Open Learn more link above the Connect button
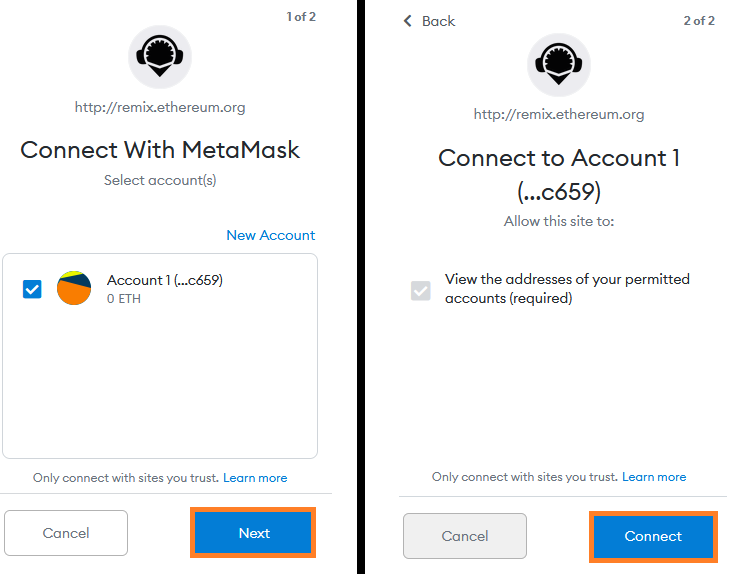This screenshot has width=735, height=574. tap(654, 477)
